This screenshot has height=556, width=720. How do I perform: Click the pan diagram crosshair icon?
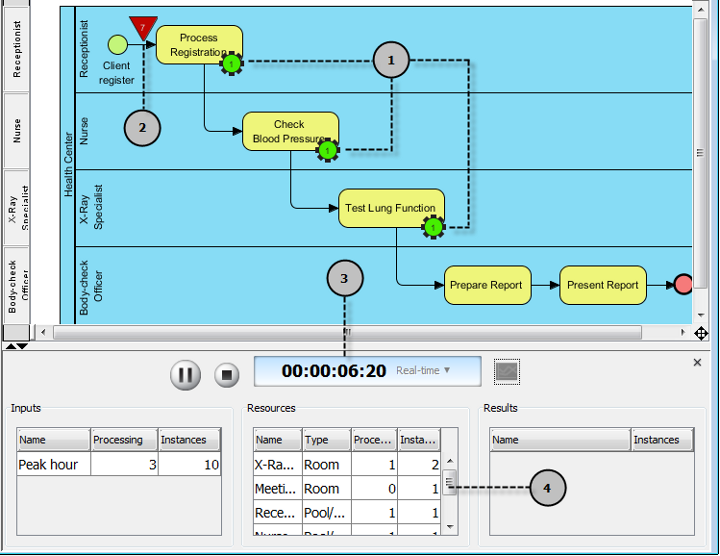click(701, 333)
